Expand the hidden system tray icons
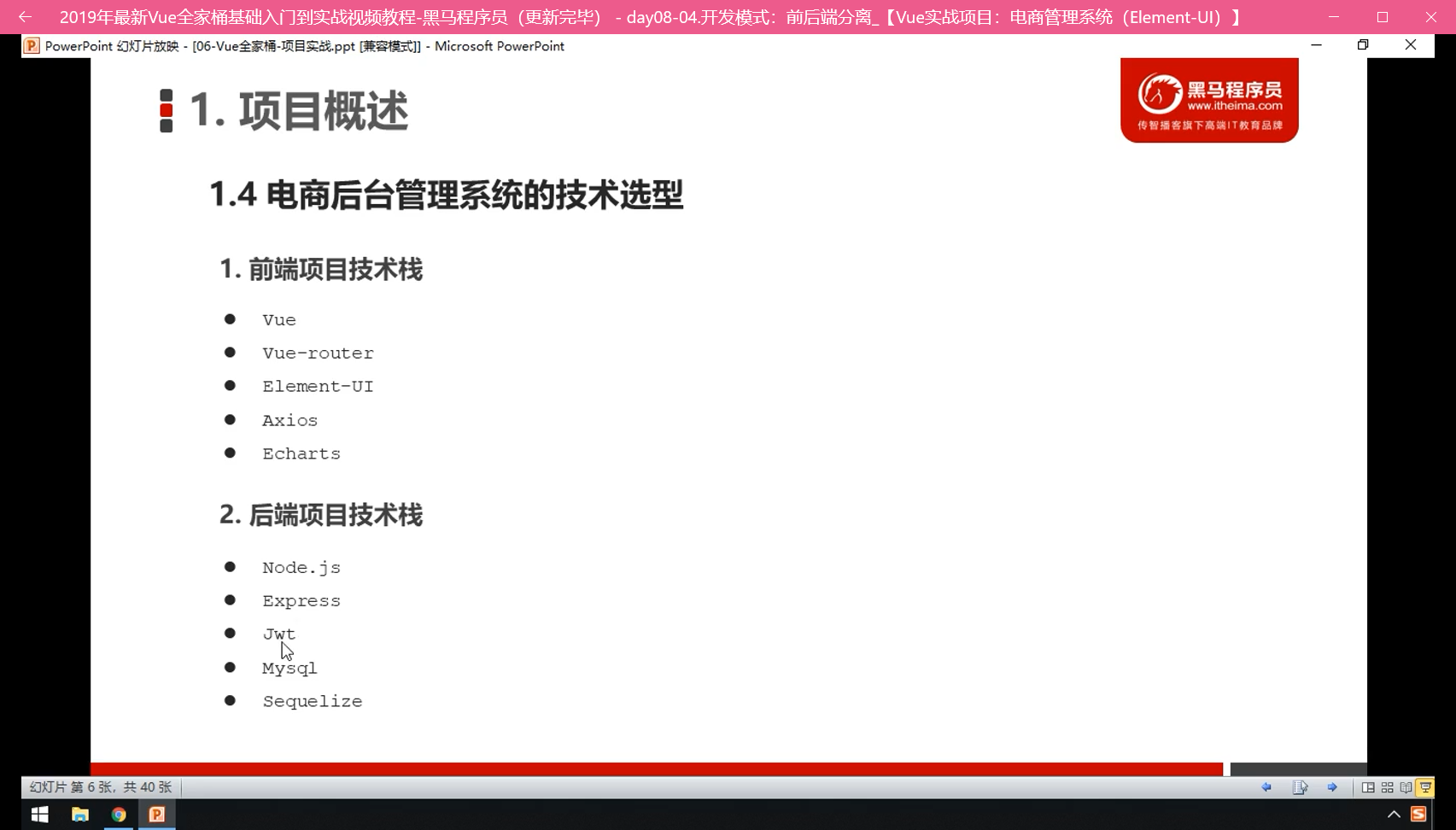This screenshot has height=830, width=1456. [x=1394, y=815]
